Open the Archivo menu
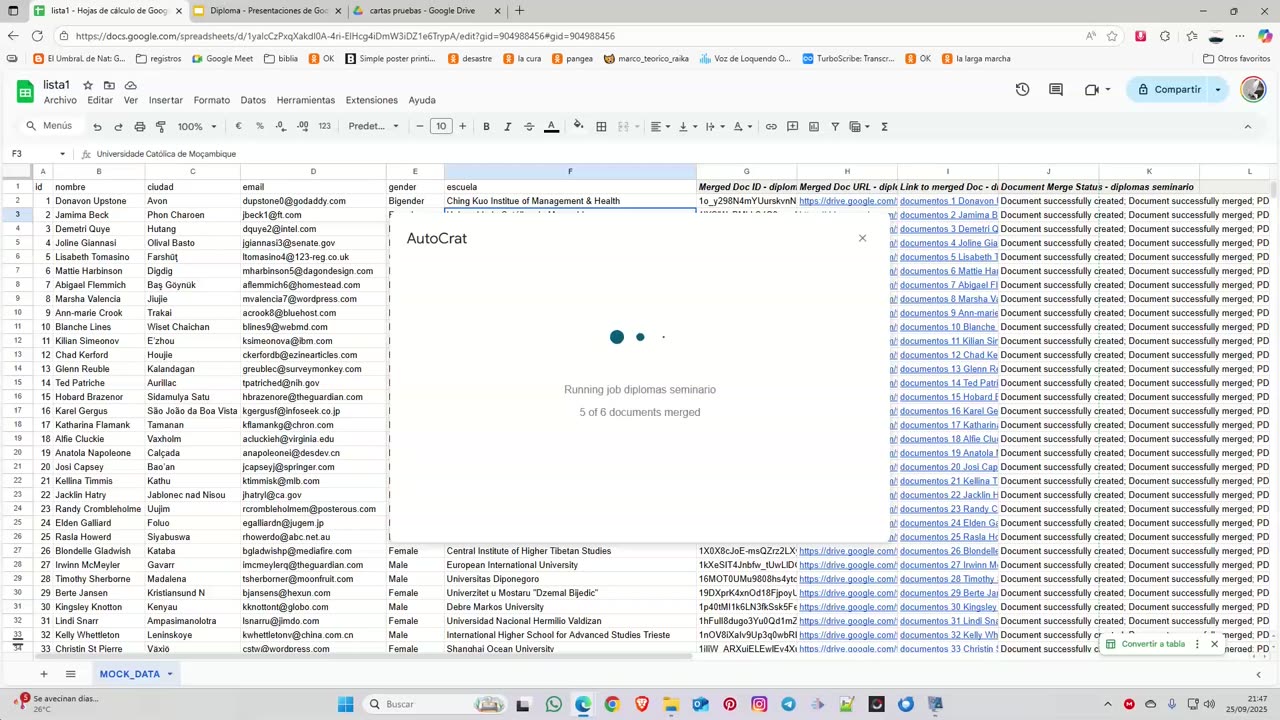This screenshot has width=1280, height=720. (x=60, y=100)
